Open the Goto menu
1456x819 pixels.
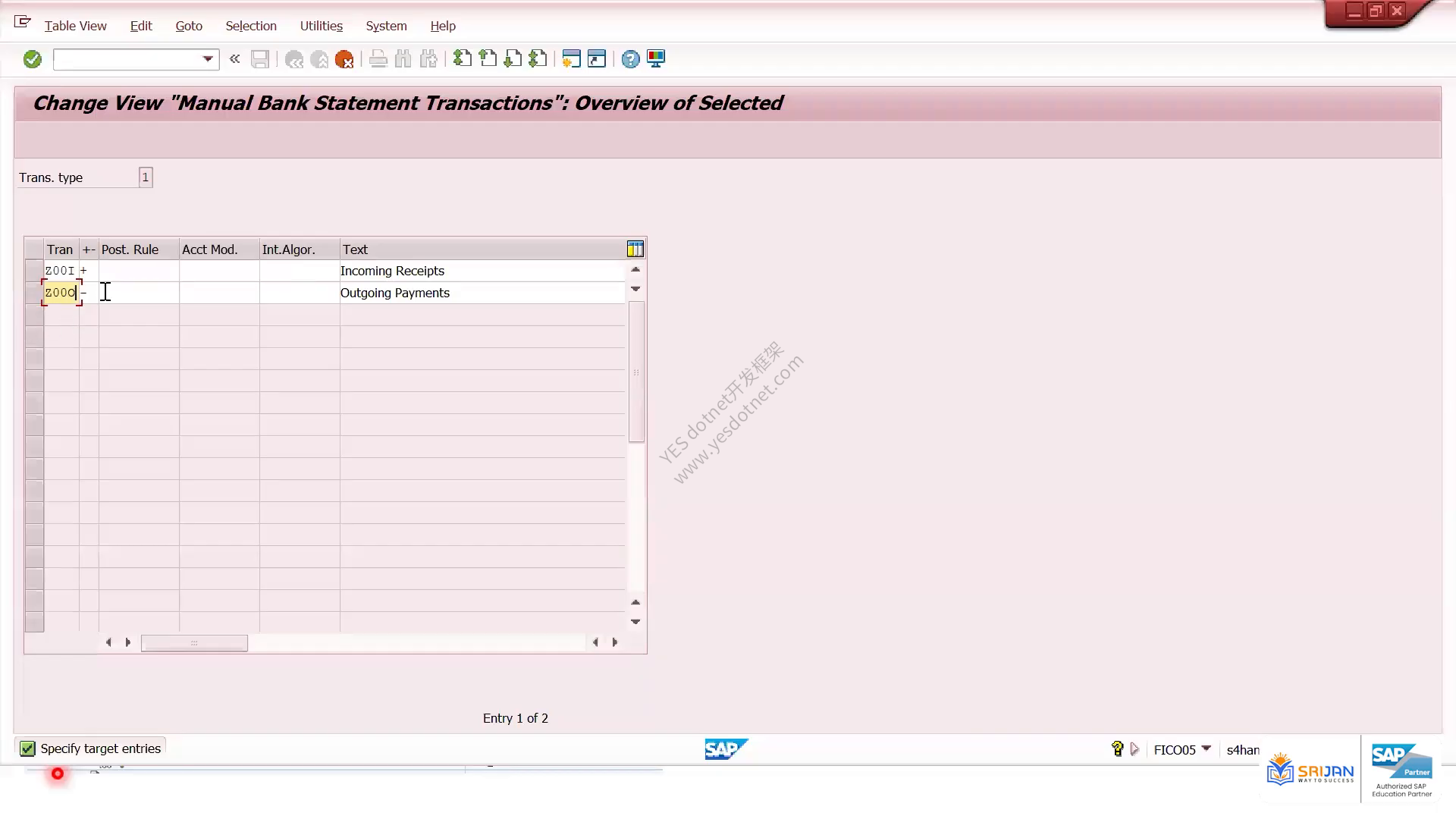click(x=189, y=26)
